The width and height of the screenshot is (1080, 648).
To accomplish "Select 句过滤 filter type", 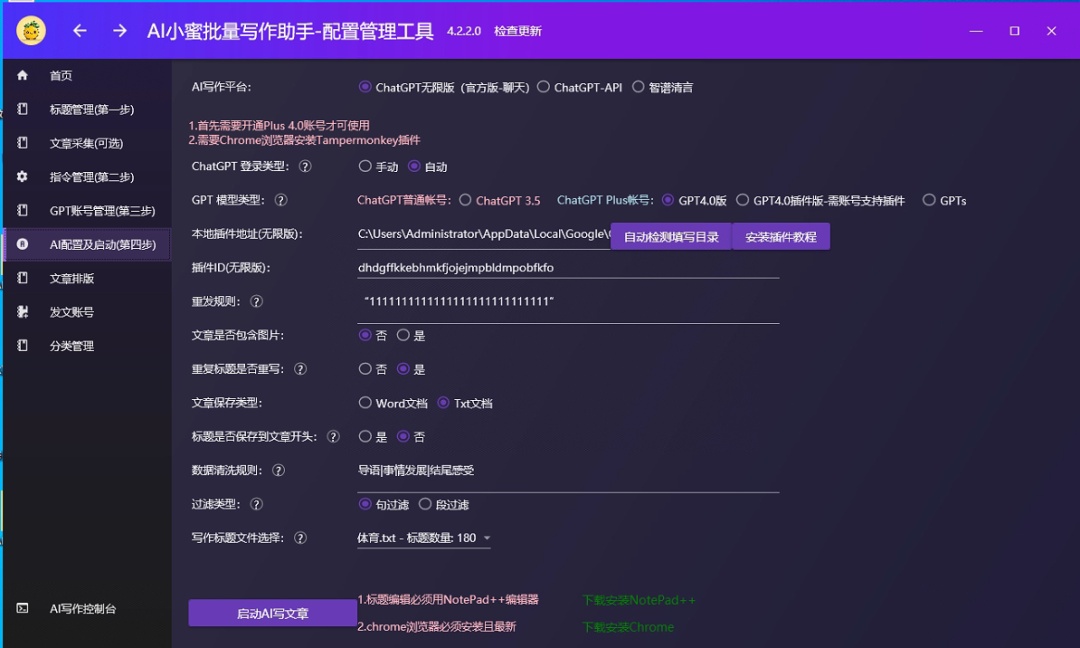I will [x=384, y=505].
